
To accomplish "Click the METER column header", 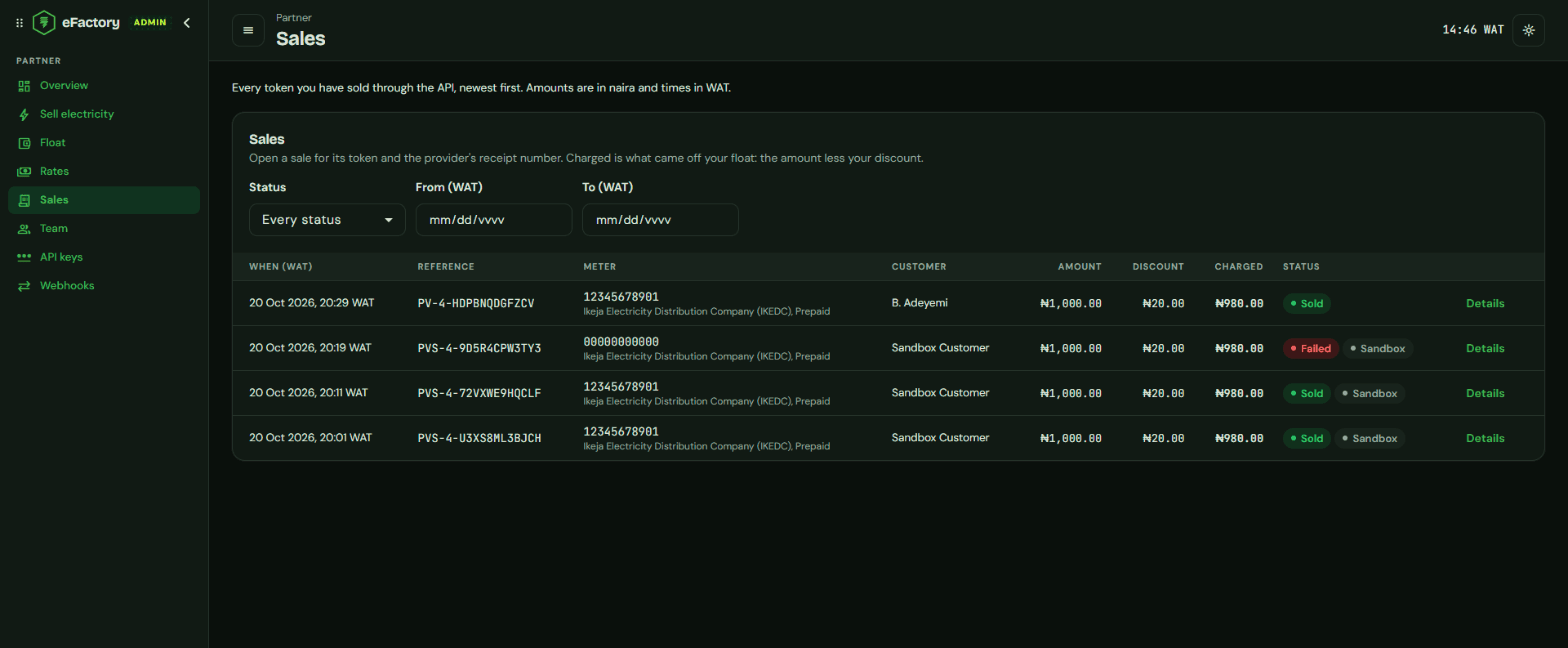I will coord(600,267).
